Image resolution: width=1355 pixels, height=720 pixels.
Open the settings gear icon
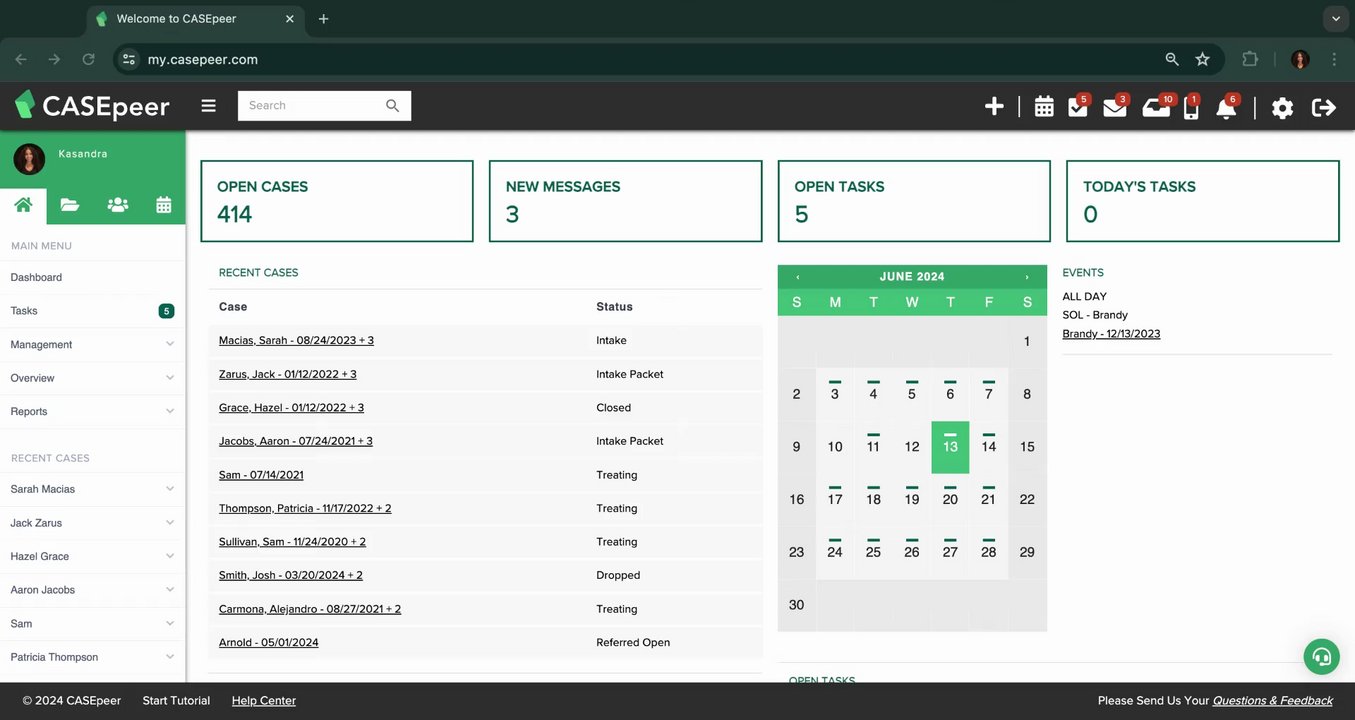1282,107
